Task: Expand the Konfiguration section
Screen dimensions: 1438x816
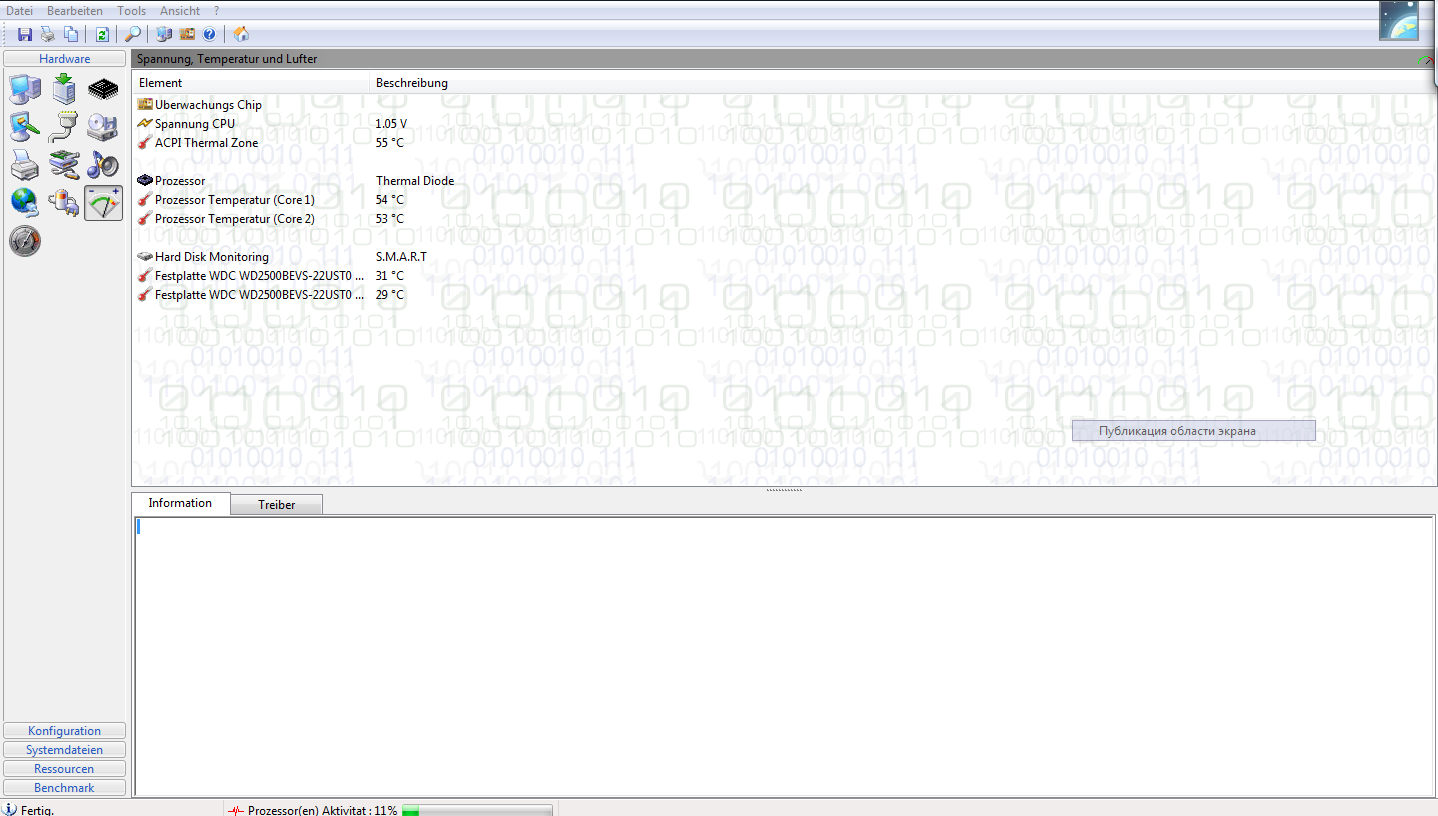Action: pos(65,731)
